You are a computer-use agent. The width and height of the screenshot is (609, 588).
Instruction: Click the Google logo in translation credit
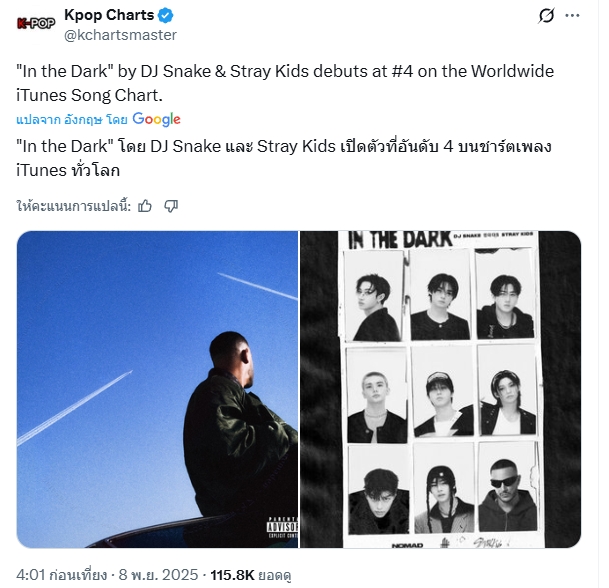coord(157,119)
